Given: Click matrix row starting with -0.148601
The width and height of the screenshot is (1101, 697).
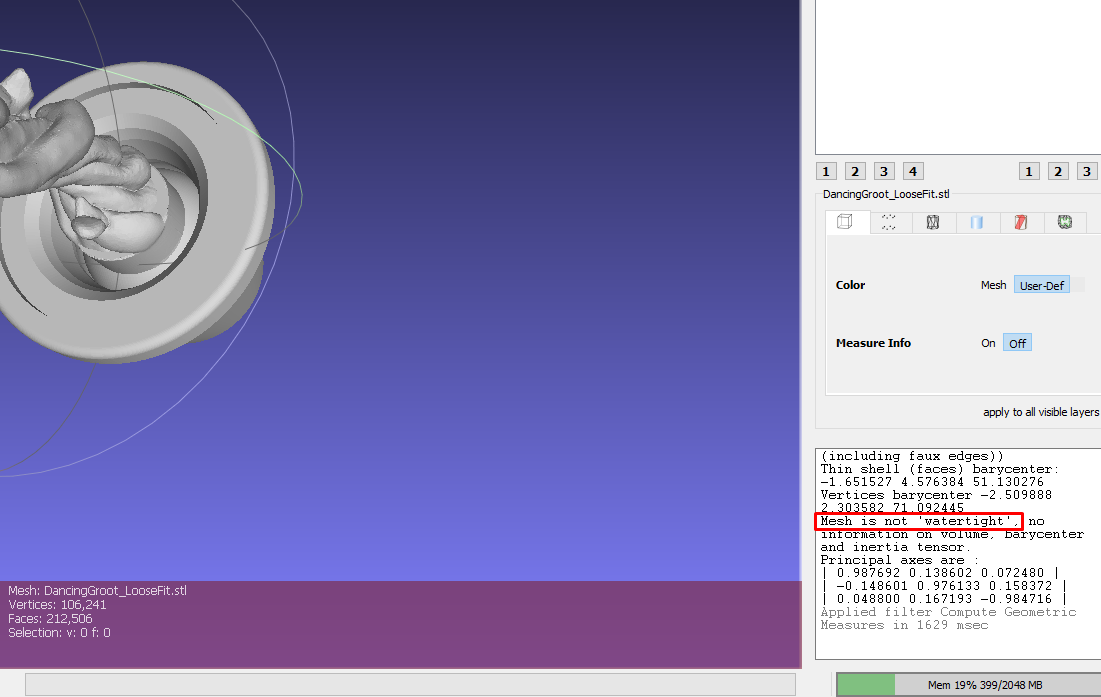Looking at the screenshot, I should pos(944,586).
